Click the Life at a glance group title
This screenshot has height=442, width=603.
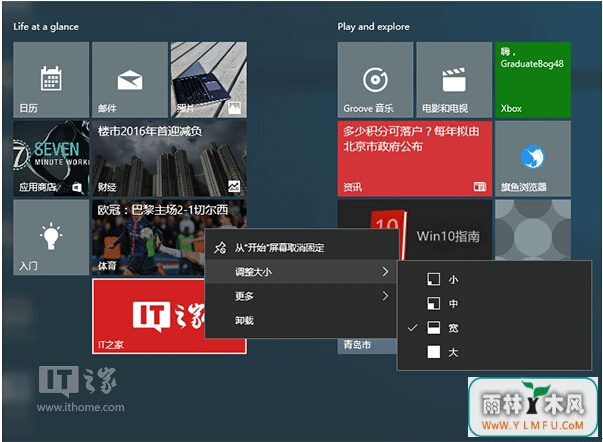[x=46, y=27]
